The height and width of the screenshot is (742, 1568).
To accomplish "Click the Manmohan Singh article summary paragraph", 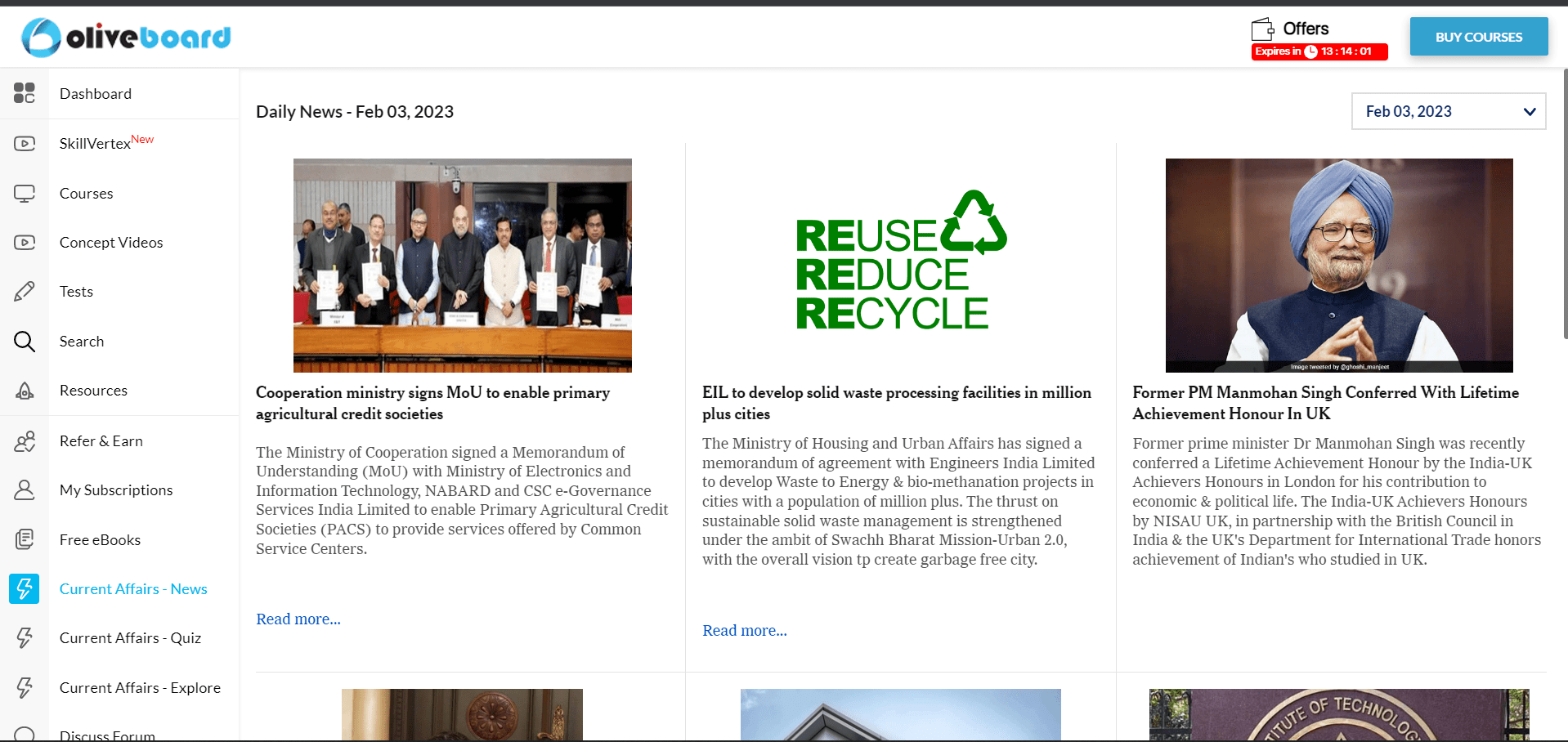I will (x=1337, y=501).
